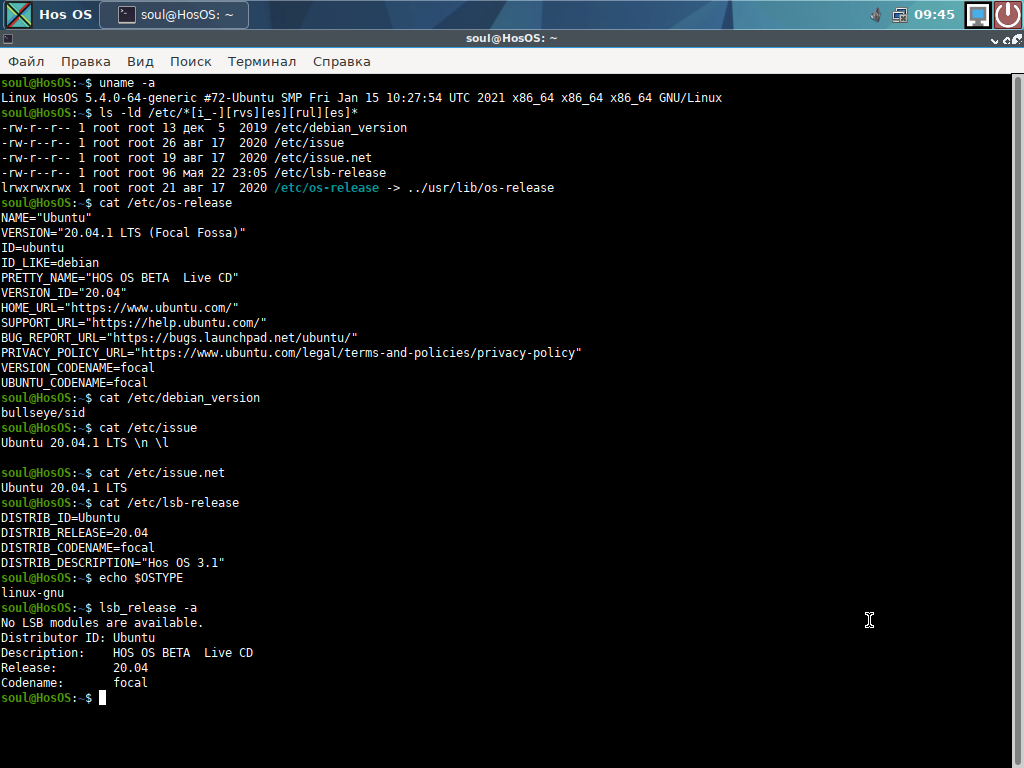The height and width of the screenshot is (768, 1024).
Task: Open the Файл menu
Action: 26,61
